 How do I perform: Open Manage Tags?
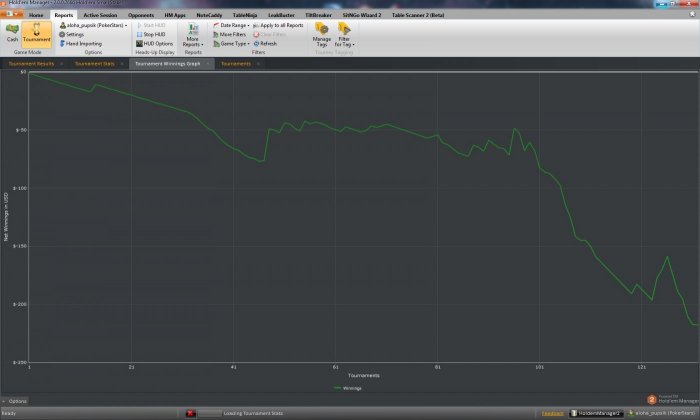[321, 36]
